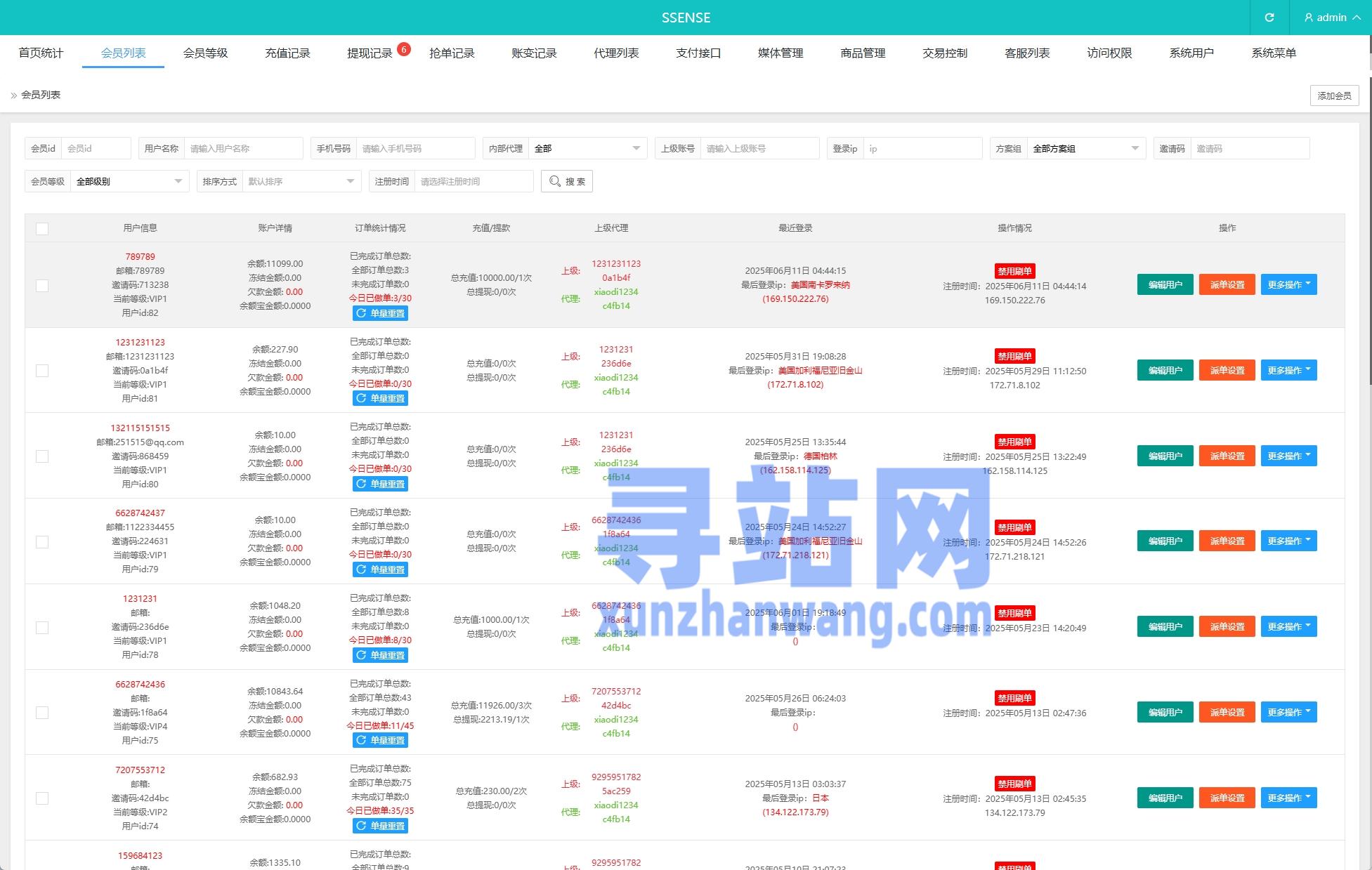Open 支付接口 tab
1372x870 pixels.
coord(698,53)
